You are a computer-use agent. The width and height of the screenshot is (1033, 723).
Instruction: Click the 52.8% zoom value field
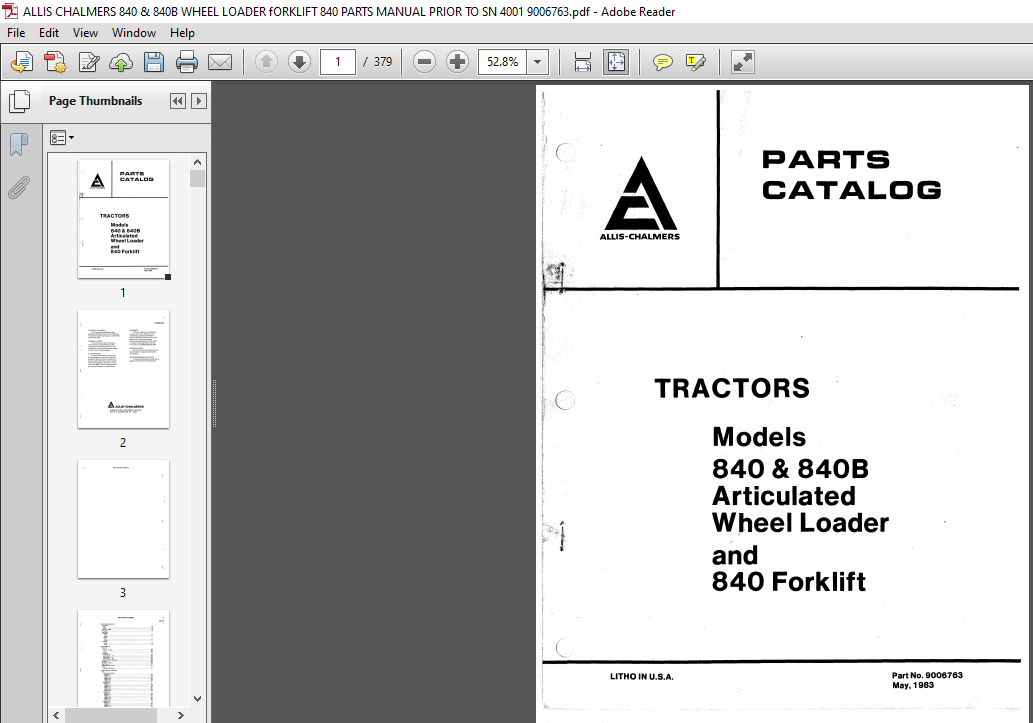tap(503, 62)
